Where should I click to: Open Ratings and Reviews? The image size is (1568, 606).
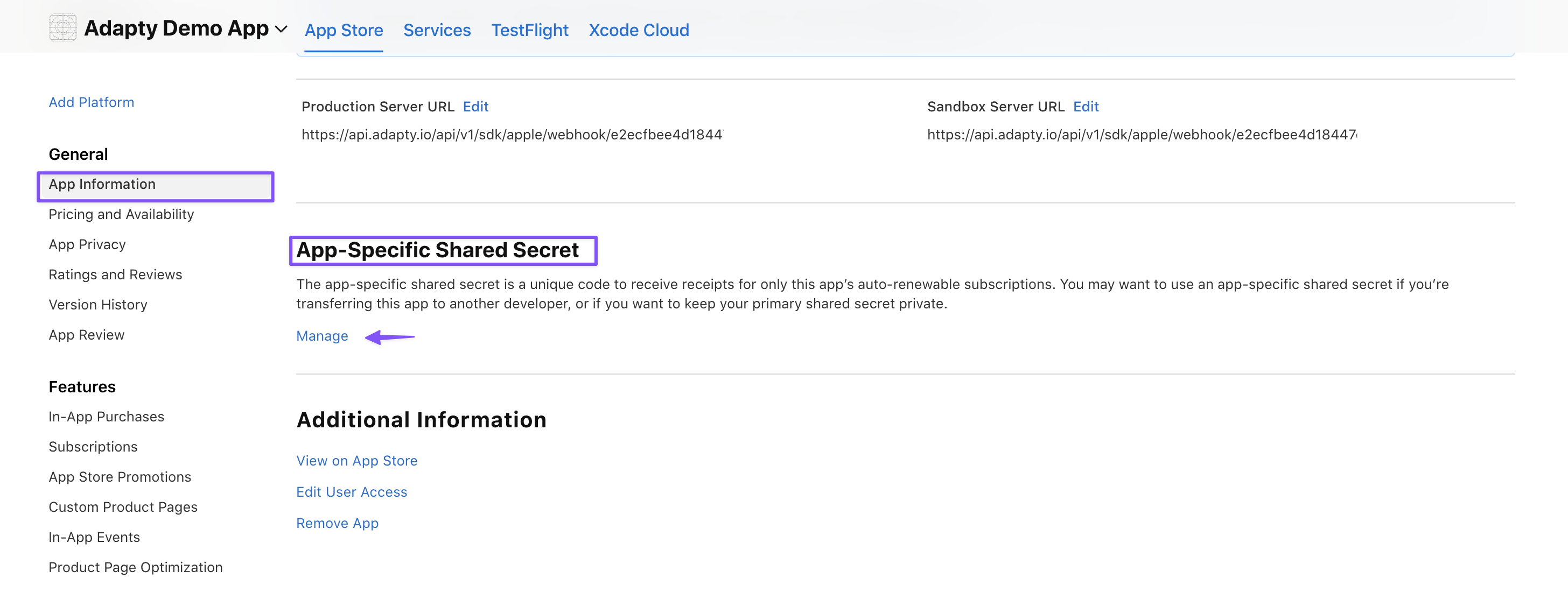tap(115, 274)
